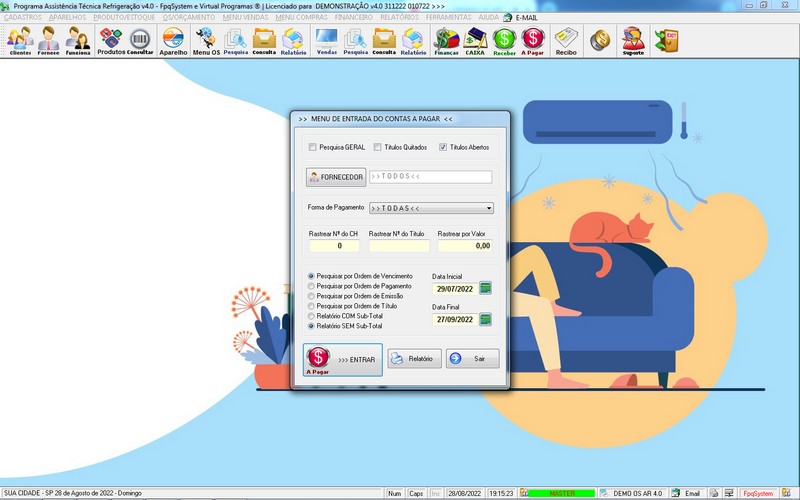
Task: Open calendar picker next to Data Final
Action: tap(486, 320)
